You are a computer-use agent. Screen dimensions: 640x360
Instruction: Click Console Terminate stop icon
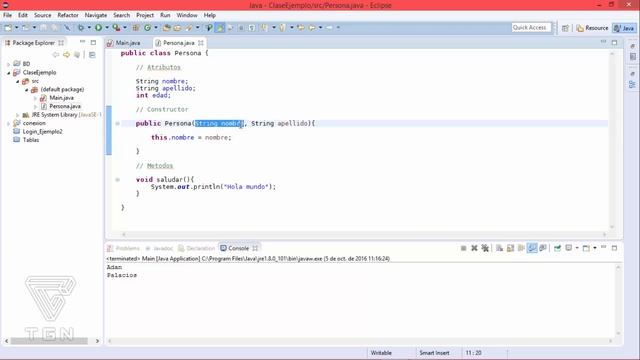point(463,248)
